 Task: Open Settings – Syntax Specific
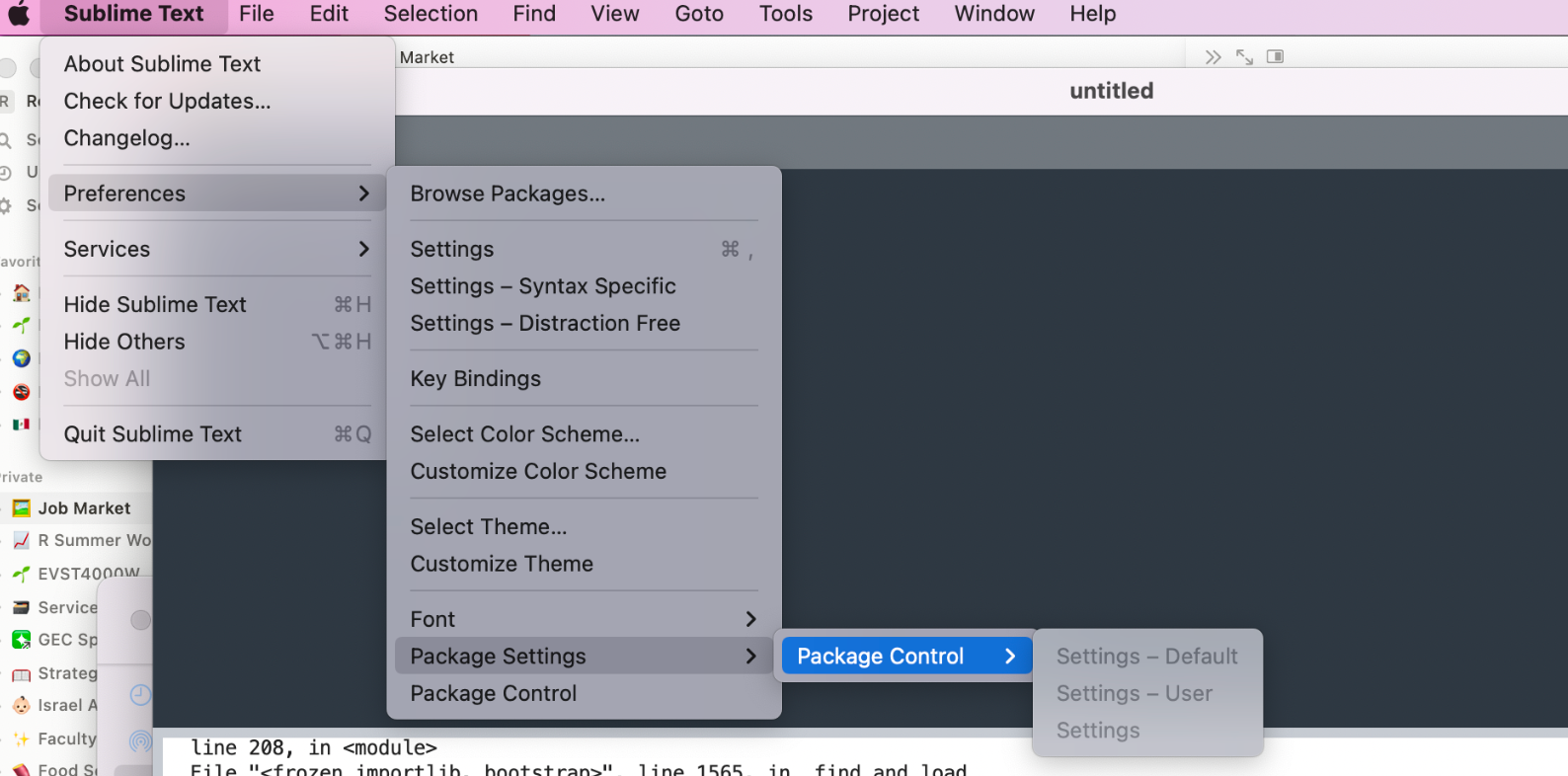(584, 286)
